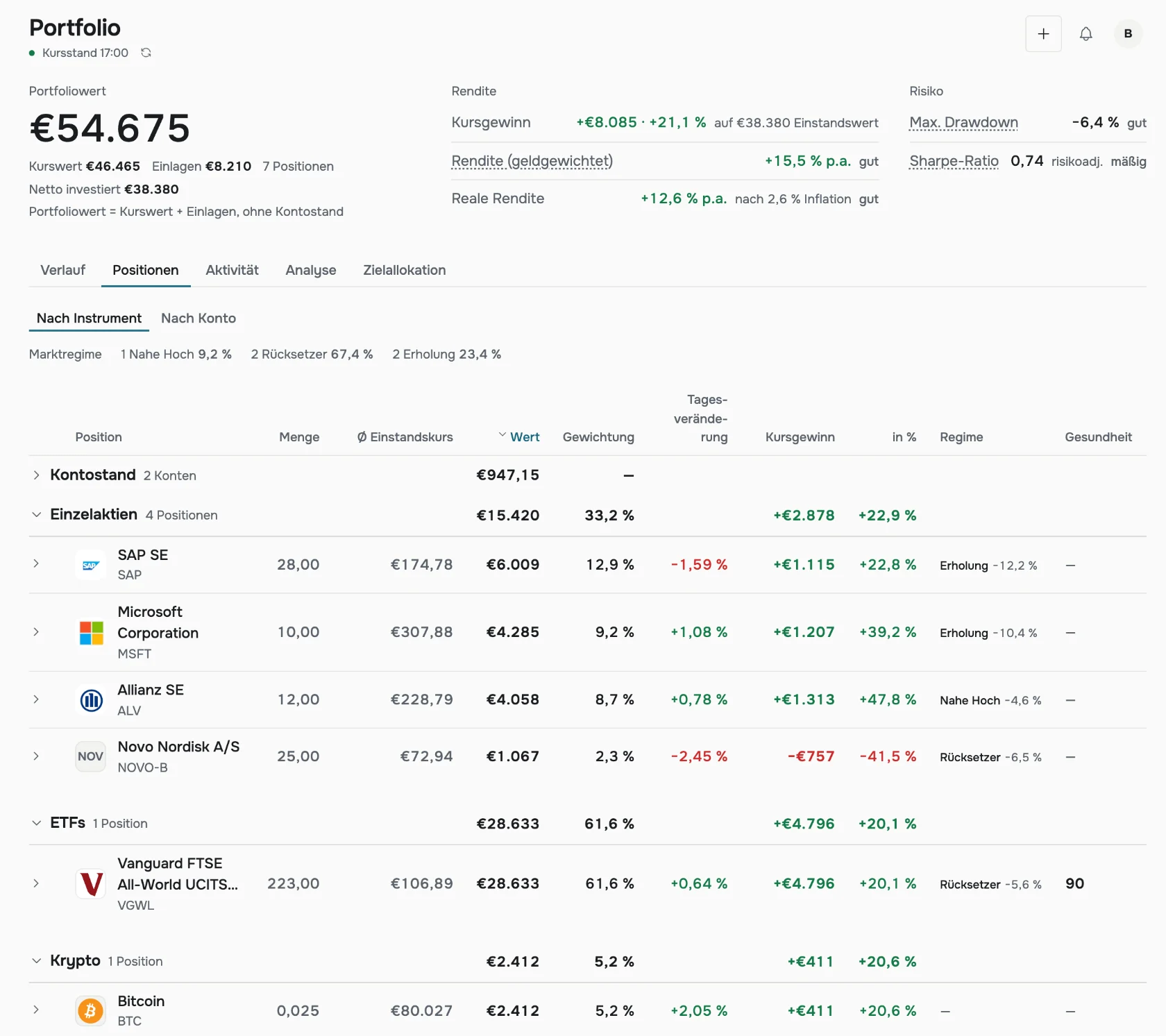Expand the Novo Nordisk row
Image resolution: width=1166 pixels, height=1036 pixels.
tap(36, 756)
